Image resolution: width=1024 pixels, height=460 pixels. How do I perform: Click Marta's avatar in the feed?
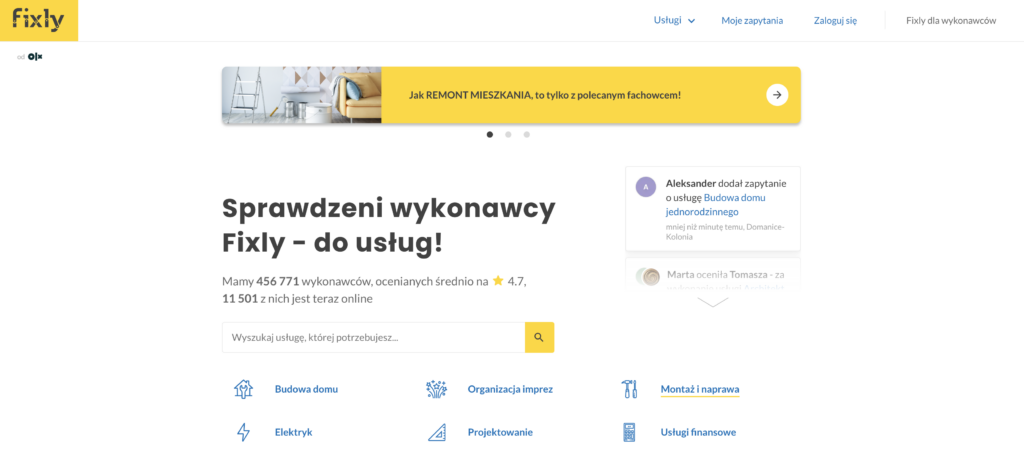coord(650,277)
